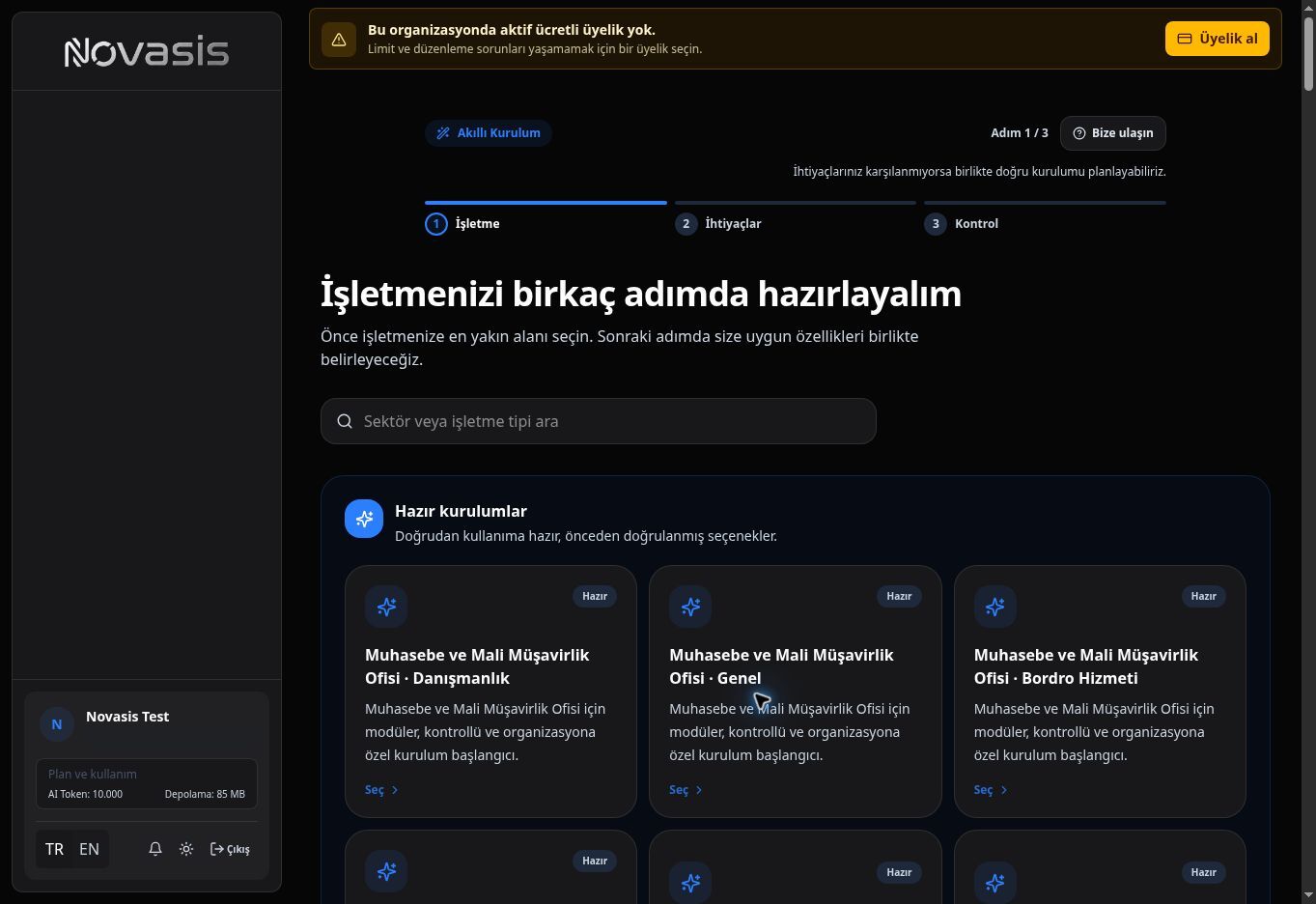The width and height of the screenshot is (1316, 904).
Task: Open notifications bell icon
Action: click(154, 849)
